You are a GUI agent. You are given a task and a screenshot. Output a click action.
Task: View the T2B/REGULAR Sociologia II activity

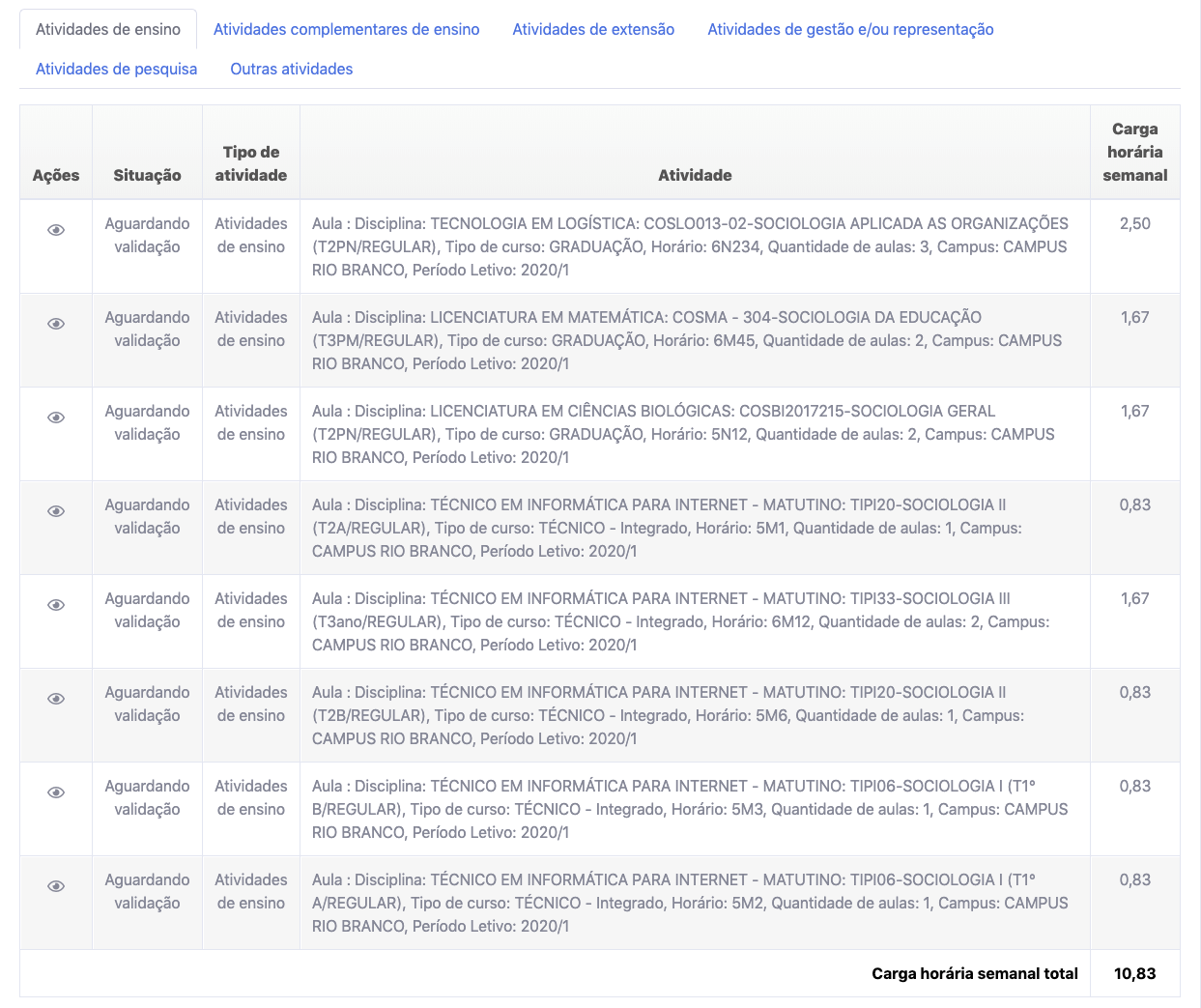tap(56, 699)
